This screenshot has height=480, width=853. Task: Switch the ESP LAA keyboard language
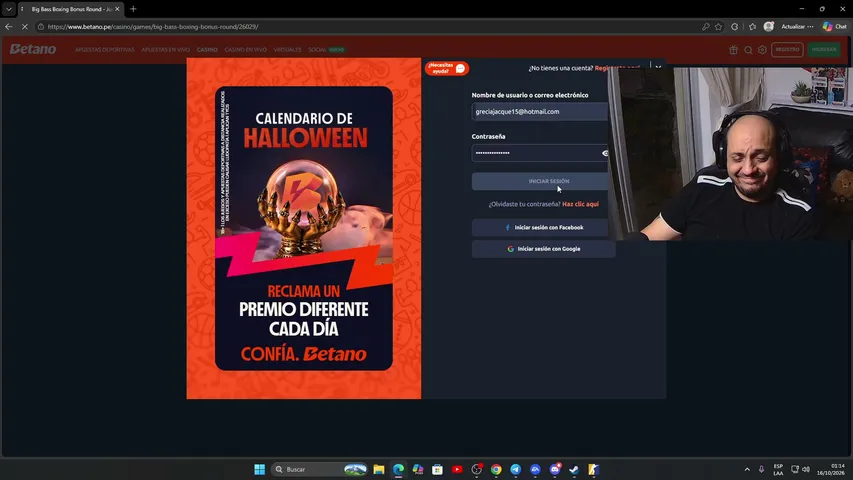pos(778,469)
